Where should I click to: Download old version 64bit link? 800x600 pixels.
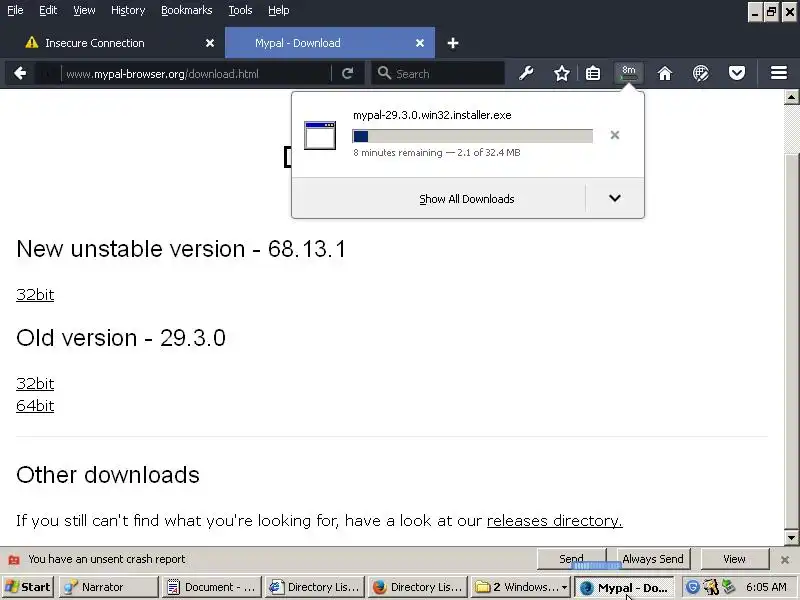[x=35, y=406]
